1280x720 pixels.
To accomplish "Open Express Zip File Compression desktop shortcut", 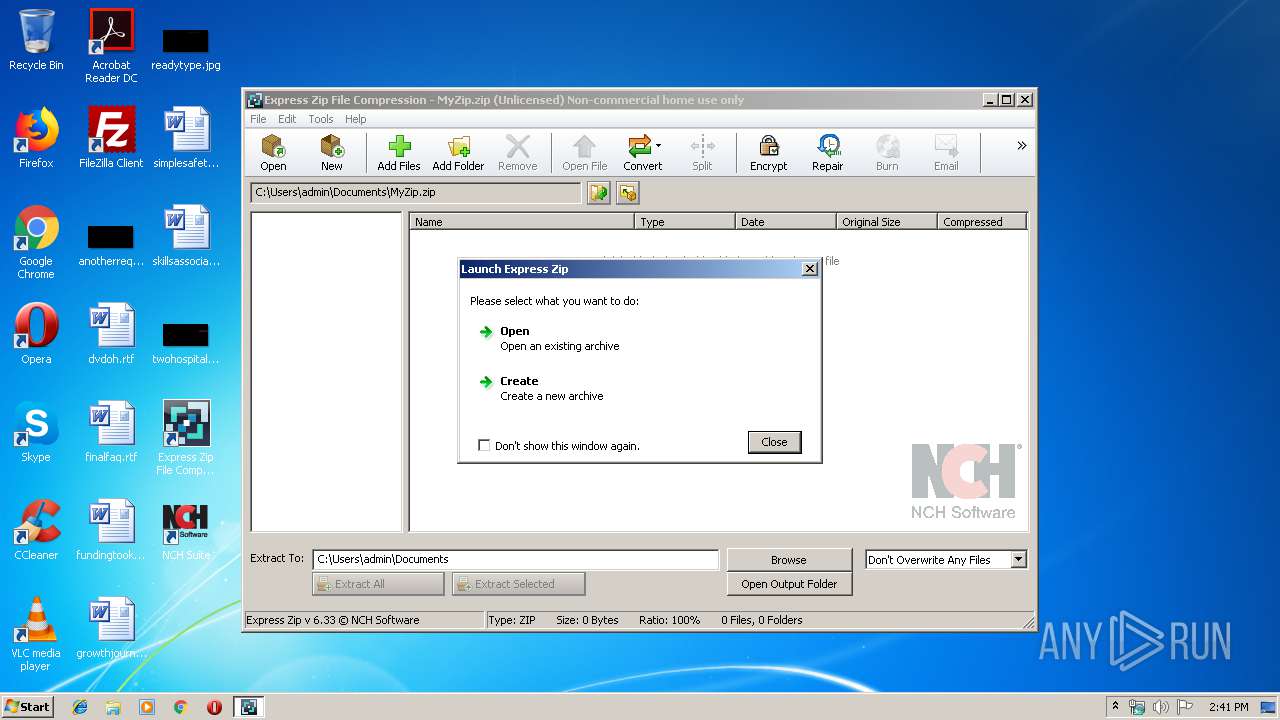I will coord(186,438).
